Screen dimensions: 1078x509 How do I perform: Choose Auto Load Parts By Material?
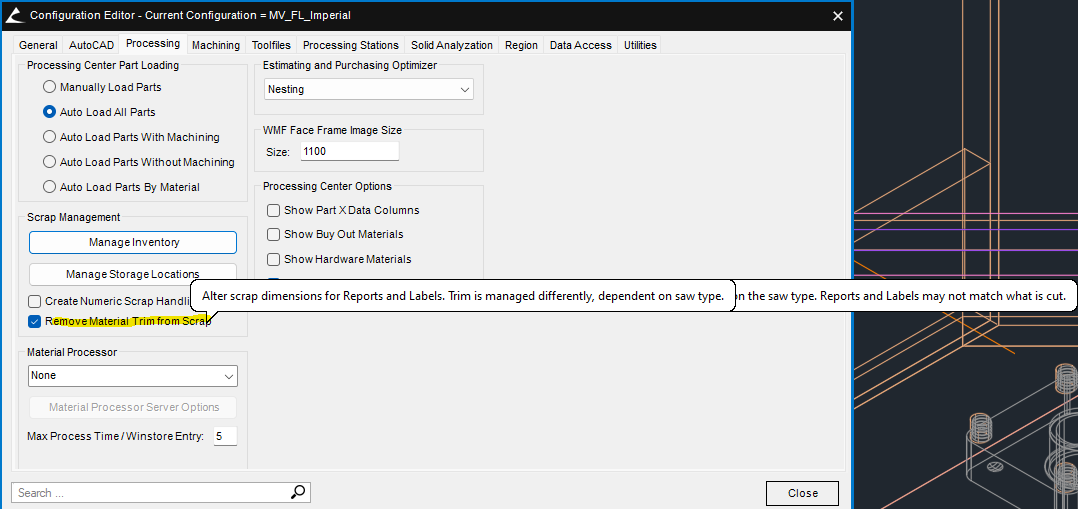click(49, 187)
